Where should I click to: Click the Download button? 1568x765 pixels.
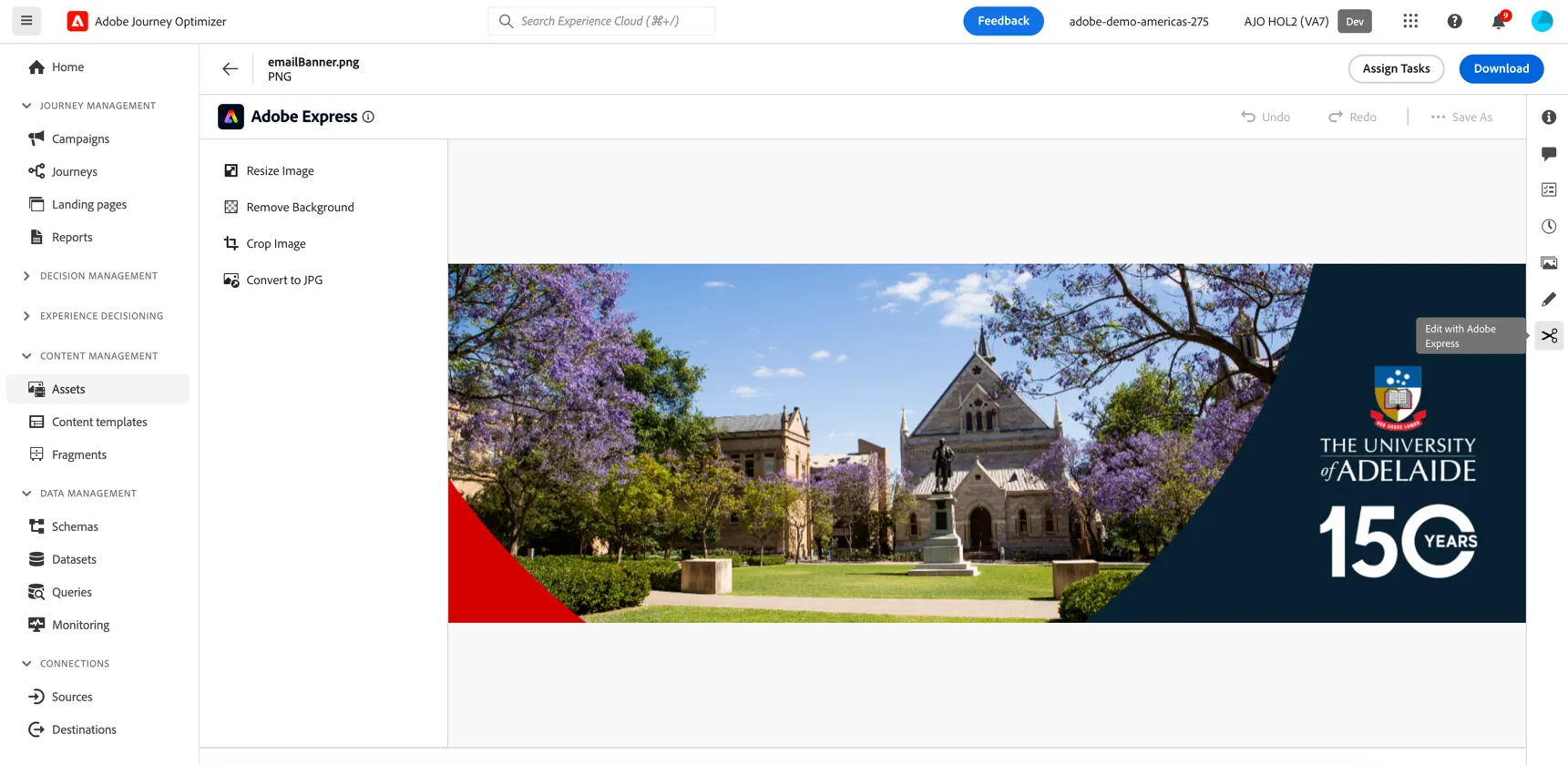click(x=1501, y=68)
